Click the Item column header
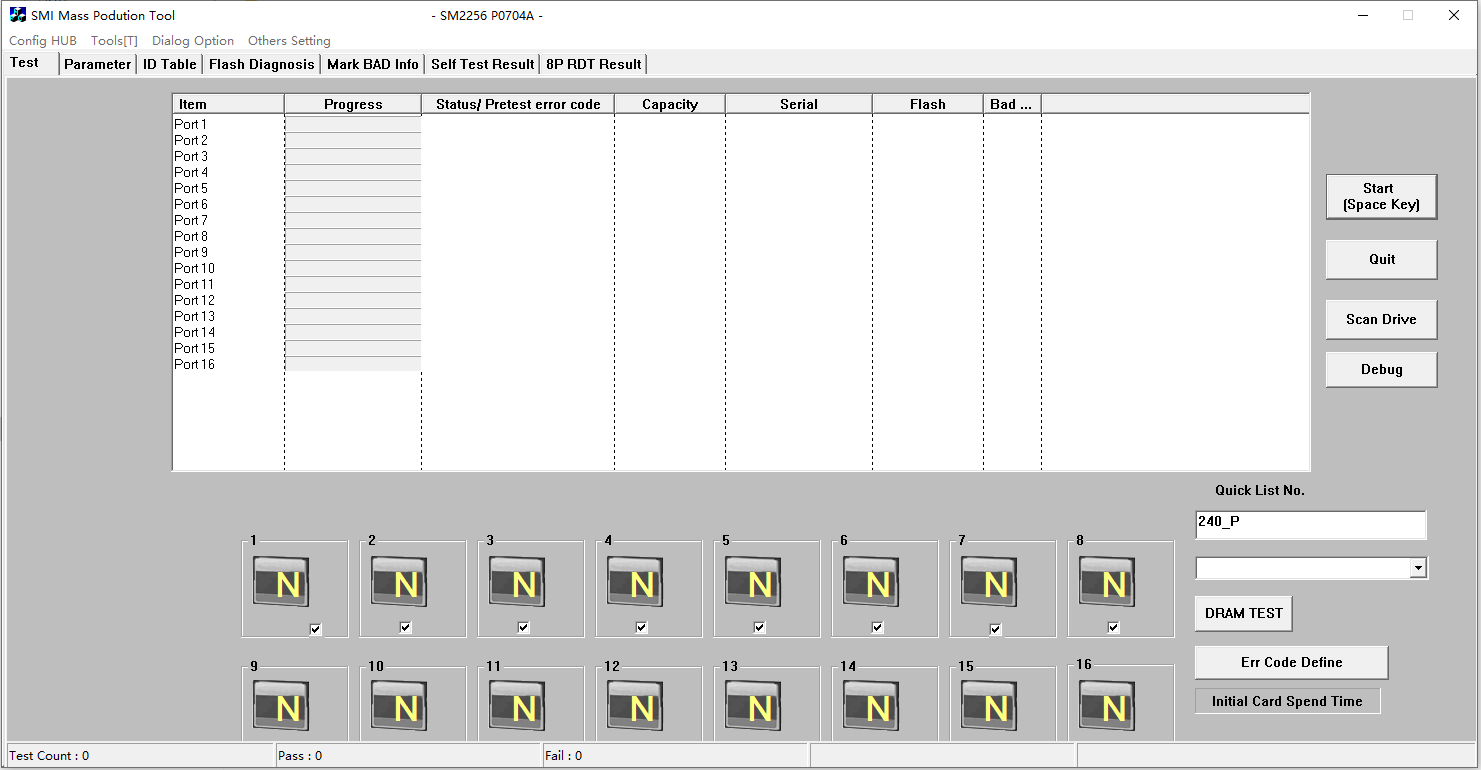This screenshot has height=770, width=1481. [228, 104]
